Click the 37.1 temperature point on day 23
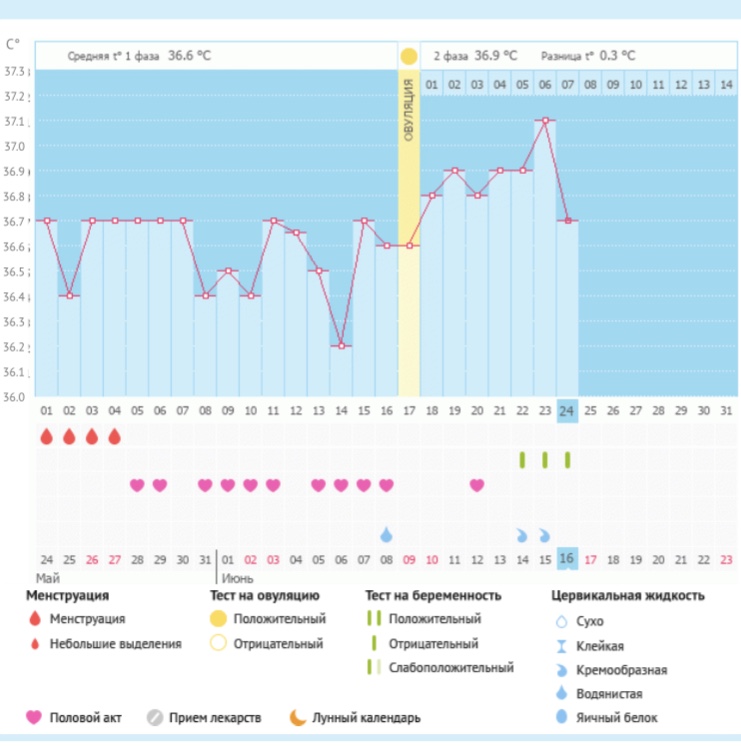 tap(545, 121)
